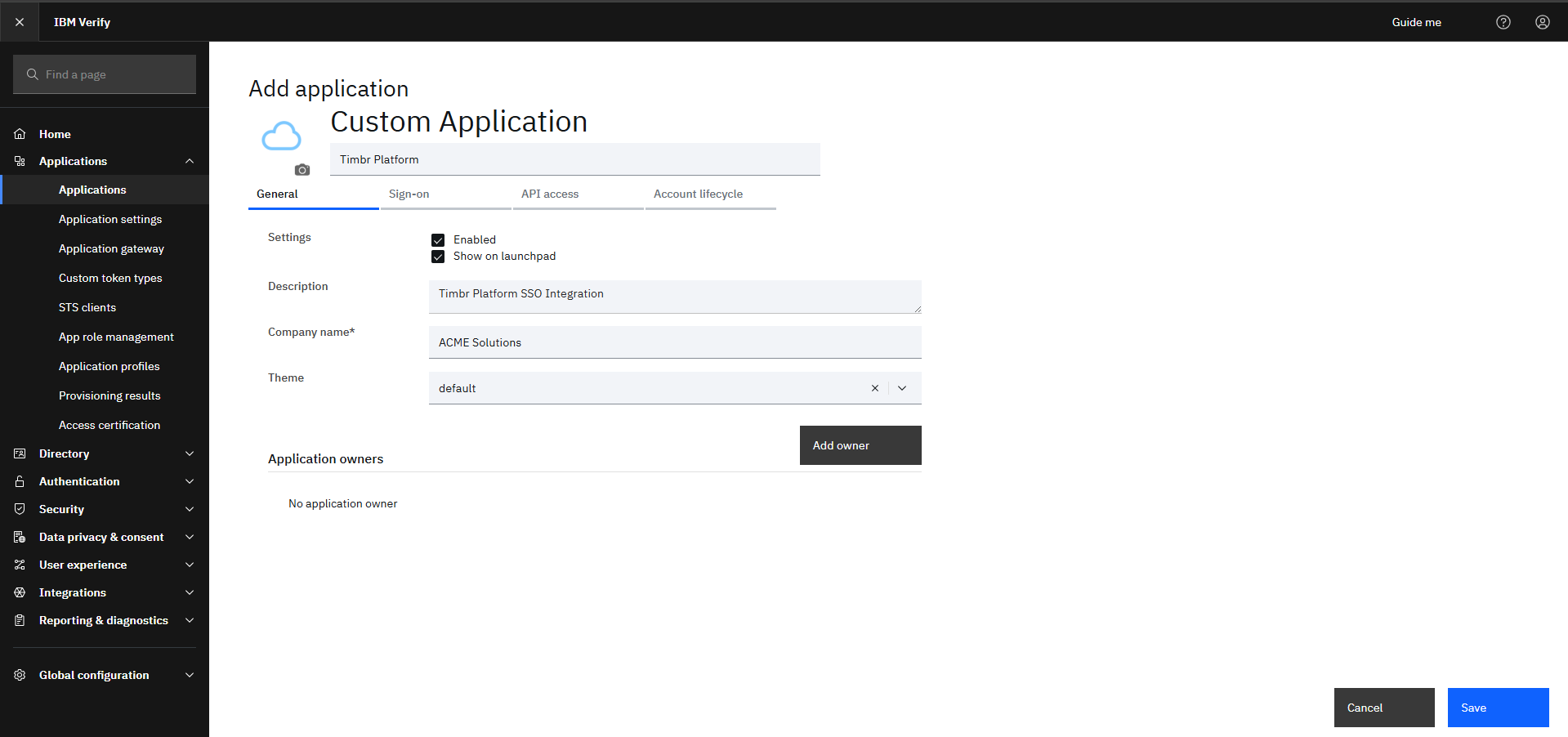Screen dimensions: 1568x737
Task: Expand the Global configuration chevron
Action: click(190, 675)
